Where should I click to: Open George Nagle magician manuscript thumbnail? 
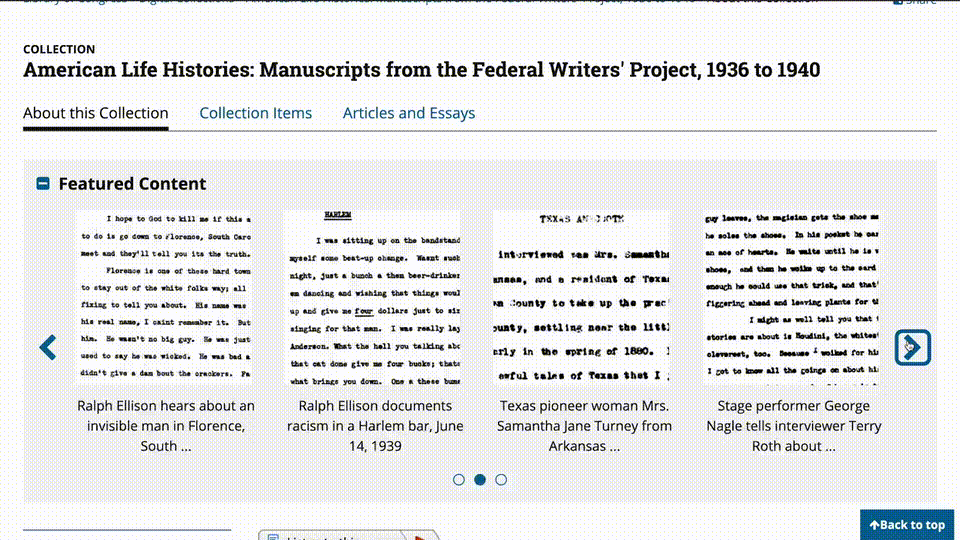point(793,298)
